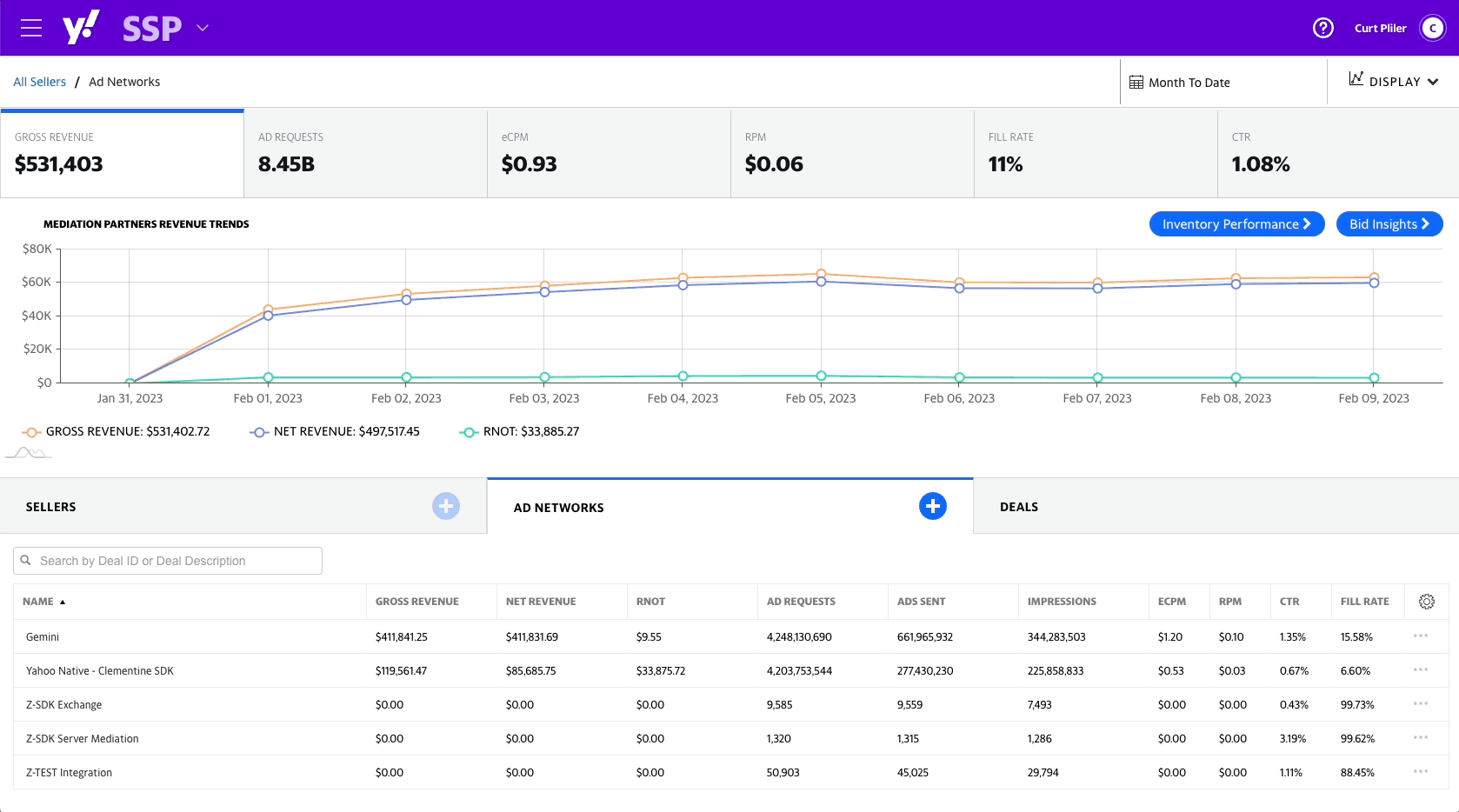Click the chart icon next to DISPLAY
This screenshot has width=1459, height=812.
pyautogui.click(x=1356, y=79)
